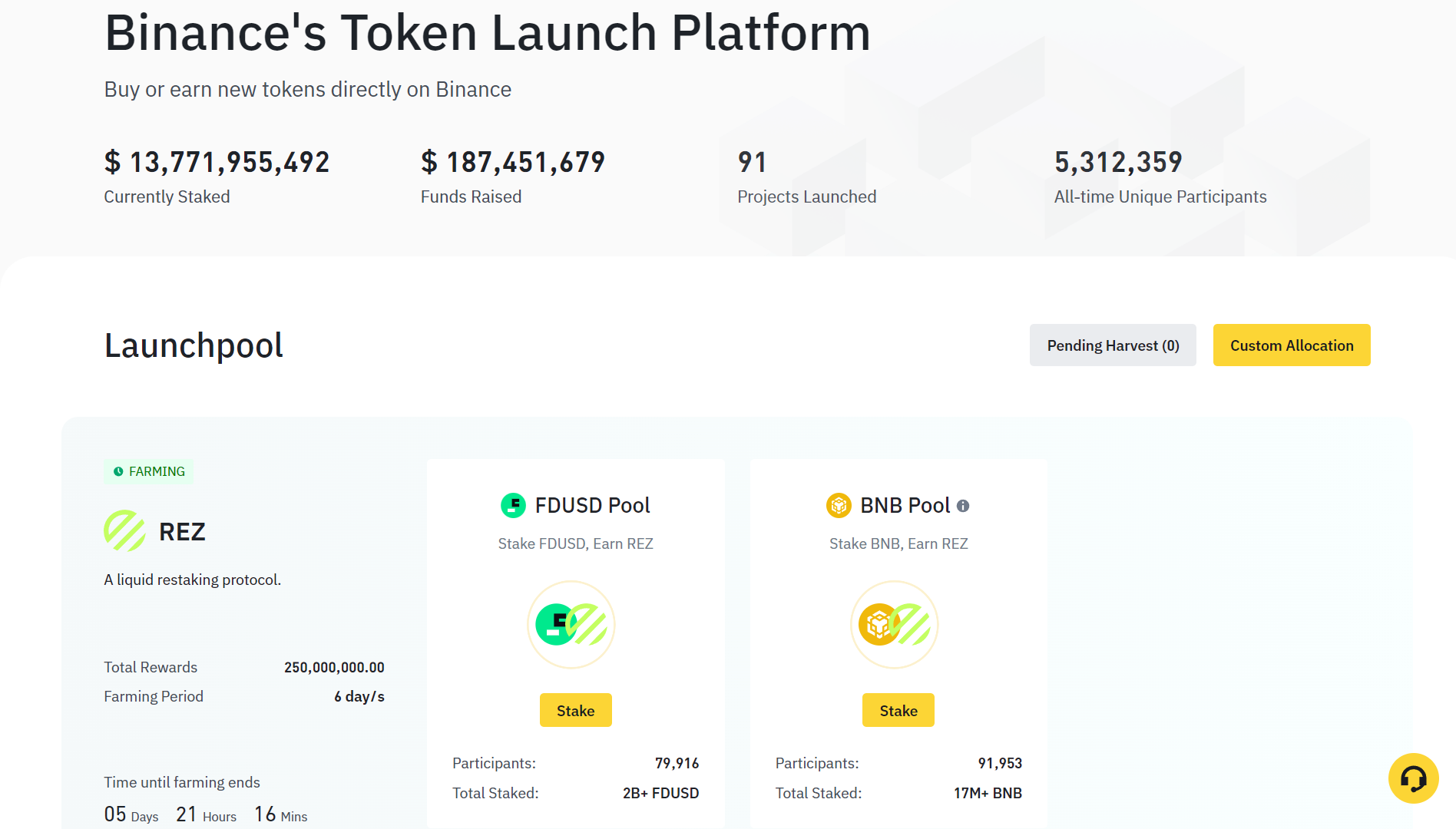Stake in the FDUSD Pool
Viewport: 1456px width, 829px height.
(x=576, y=711)
